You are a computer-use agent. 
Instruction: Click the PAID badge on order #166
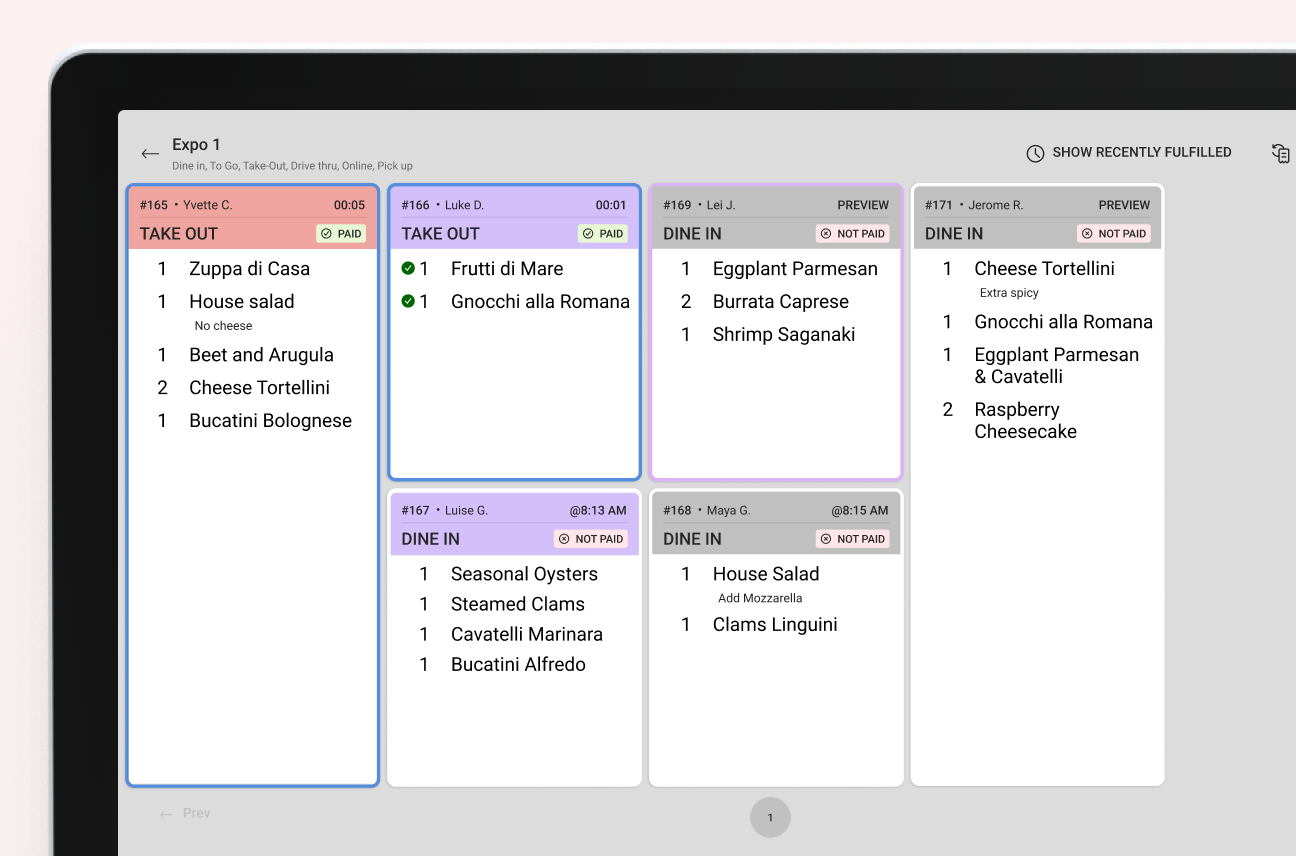click(603, 233)
